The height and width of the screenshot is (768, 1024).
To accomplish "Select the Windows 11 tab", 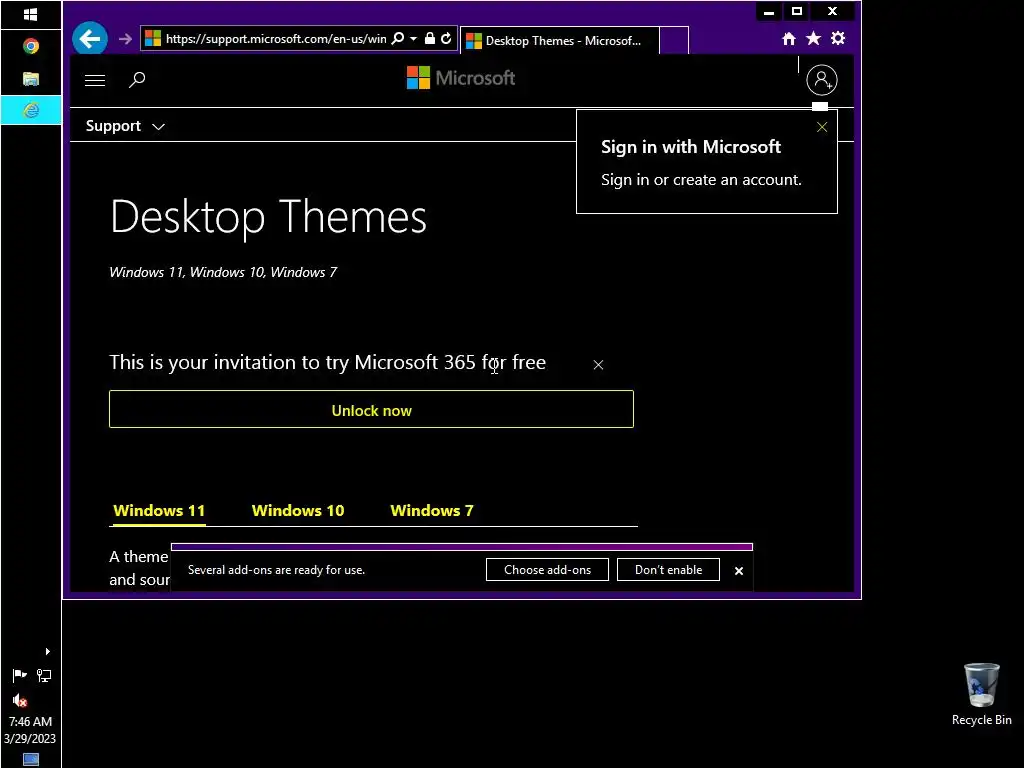I will click(x=159, y=511).
